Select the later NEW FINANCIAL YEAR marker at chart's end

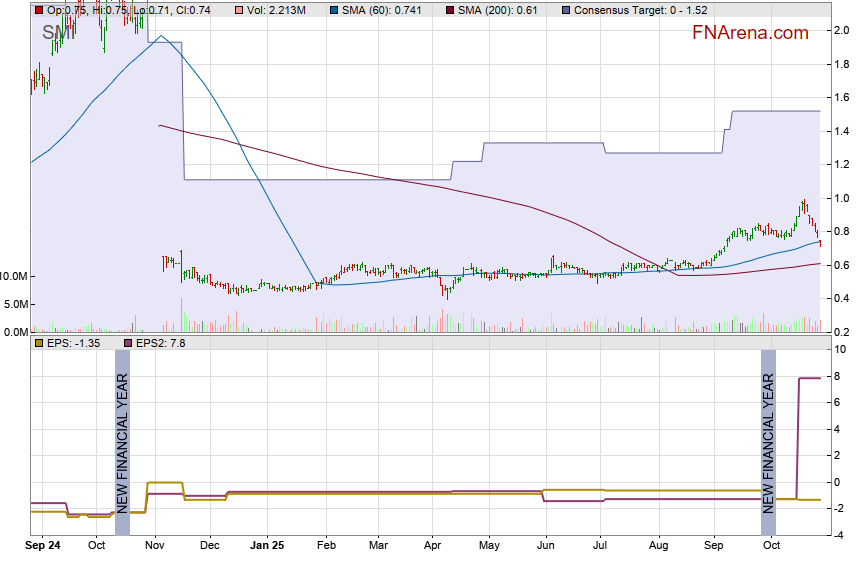point(768,442)
